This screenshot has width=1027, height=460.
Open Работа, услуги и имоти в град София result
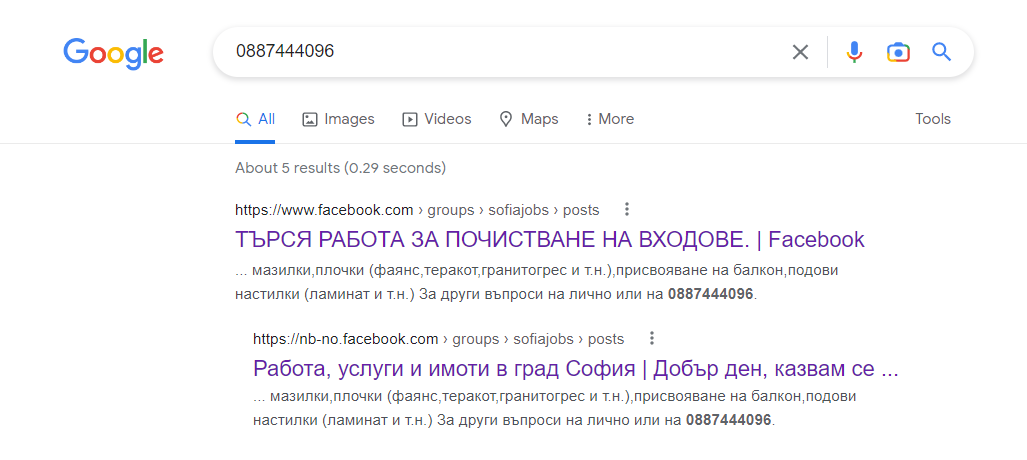[x=576, y=369]
